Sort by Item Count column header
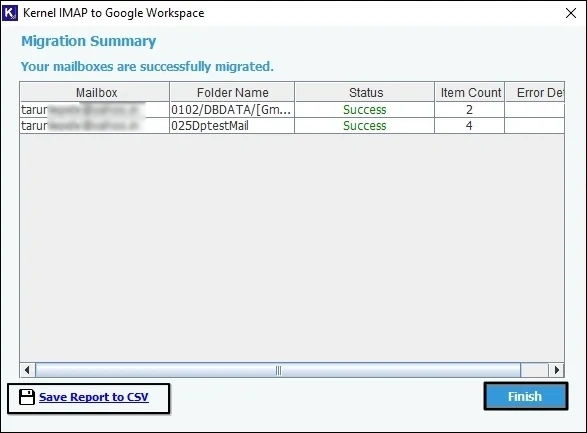Viewport: 587px width, 433px height. [470, 92]
